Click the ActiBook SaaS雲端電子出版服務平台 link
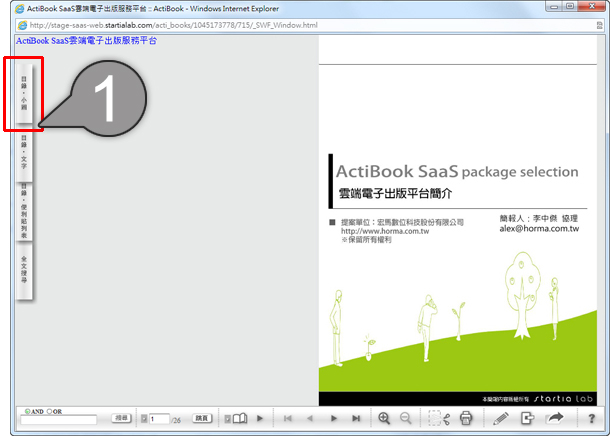Viewport: 610px width, 436px height. point(86,41)
